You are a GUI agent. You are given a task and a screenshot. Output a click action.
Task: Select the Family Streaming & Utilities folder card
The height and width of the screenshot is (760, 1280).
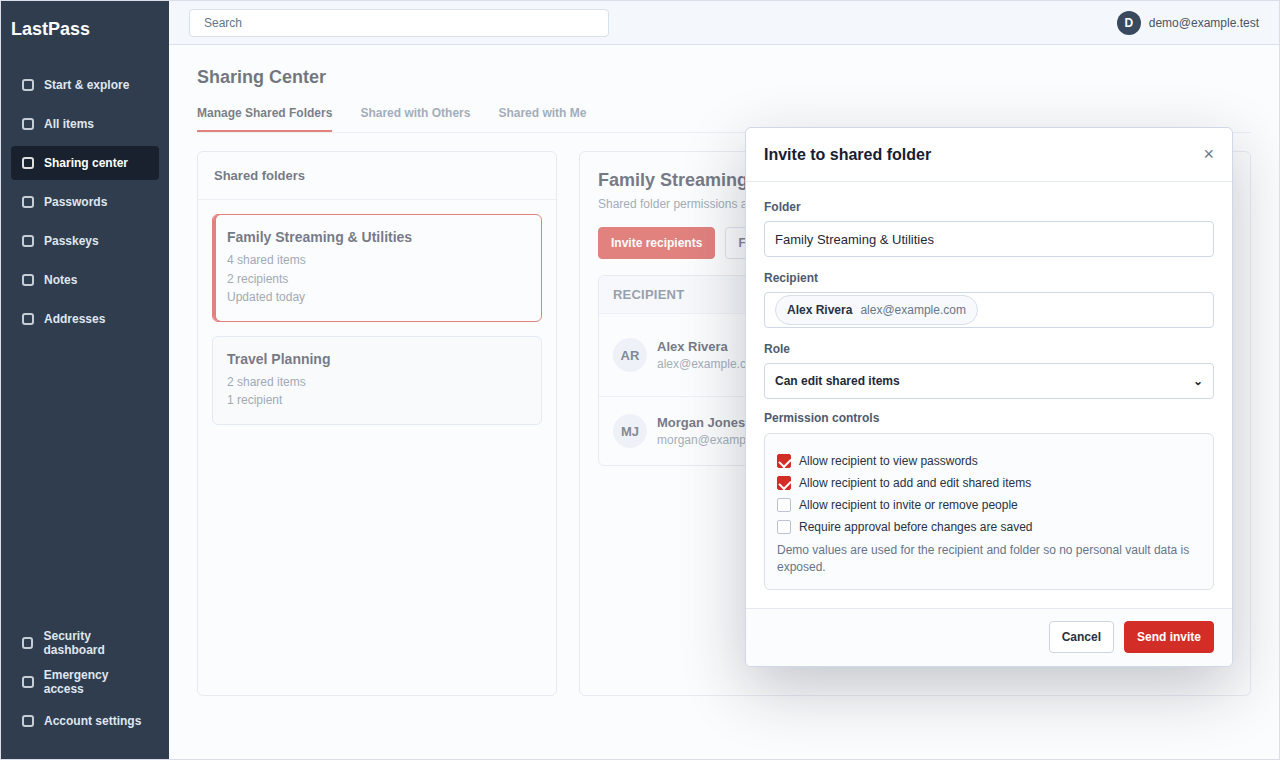(377, 268)
